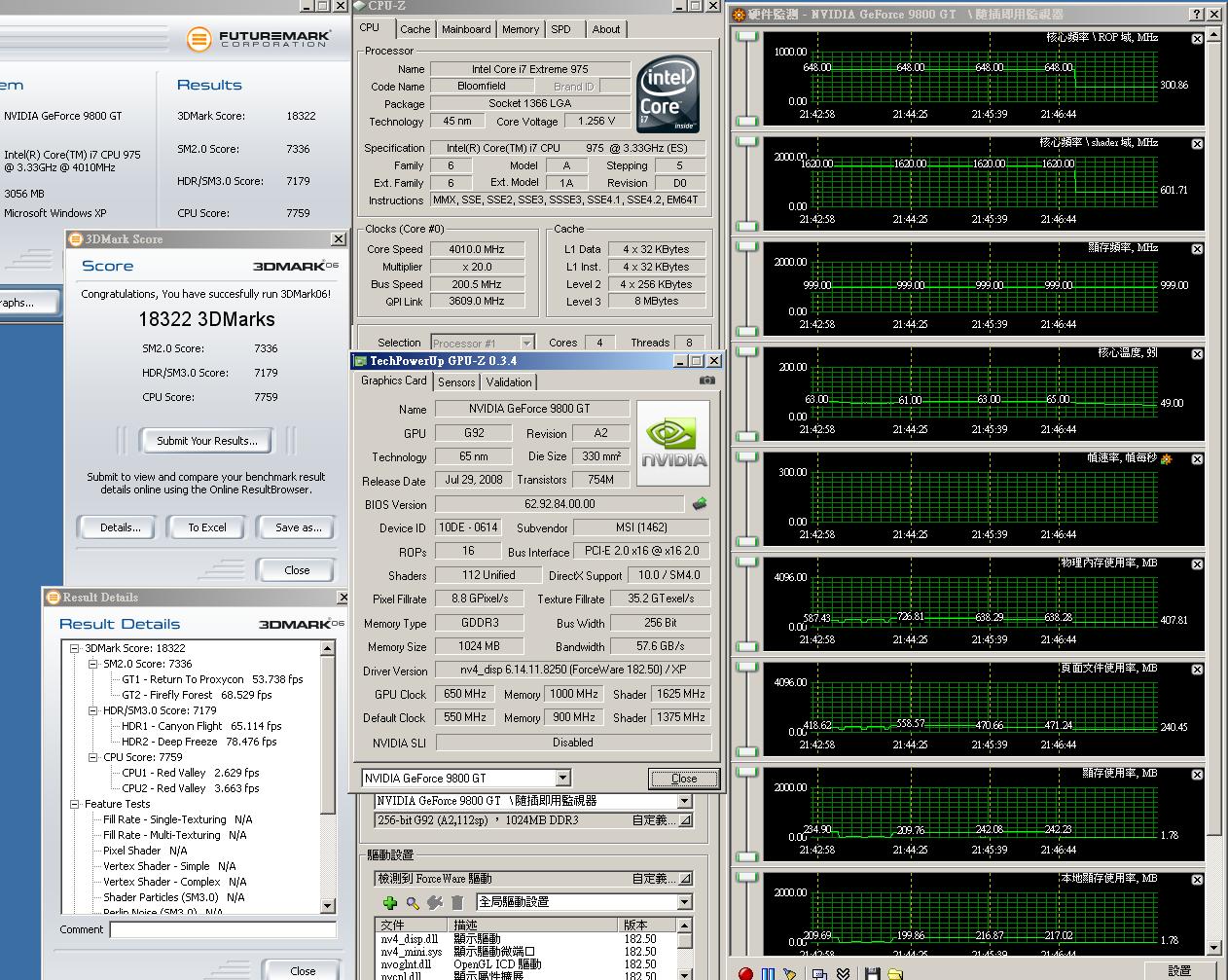Click the To Excel button
Screen dimensions: 1228x980
pyautogui.click(x=207, y=527)
